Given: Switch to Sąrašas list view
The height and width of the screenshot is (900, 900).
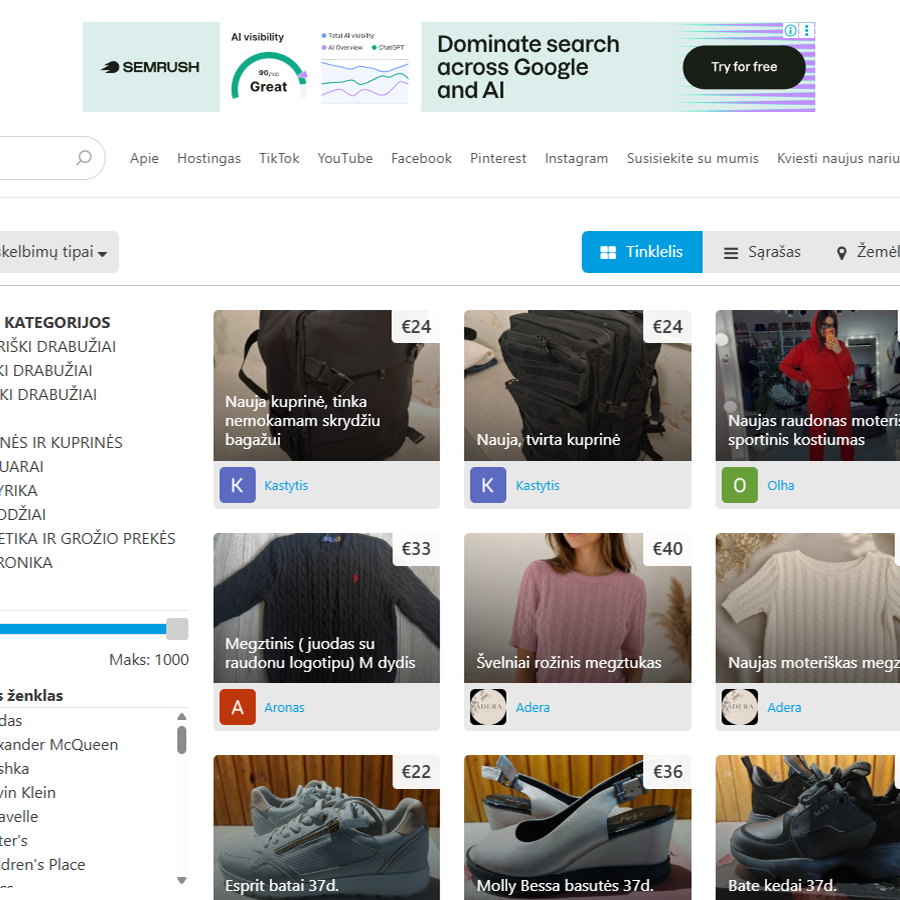Looking at the screenshot, I should click(x=762, y=252).
